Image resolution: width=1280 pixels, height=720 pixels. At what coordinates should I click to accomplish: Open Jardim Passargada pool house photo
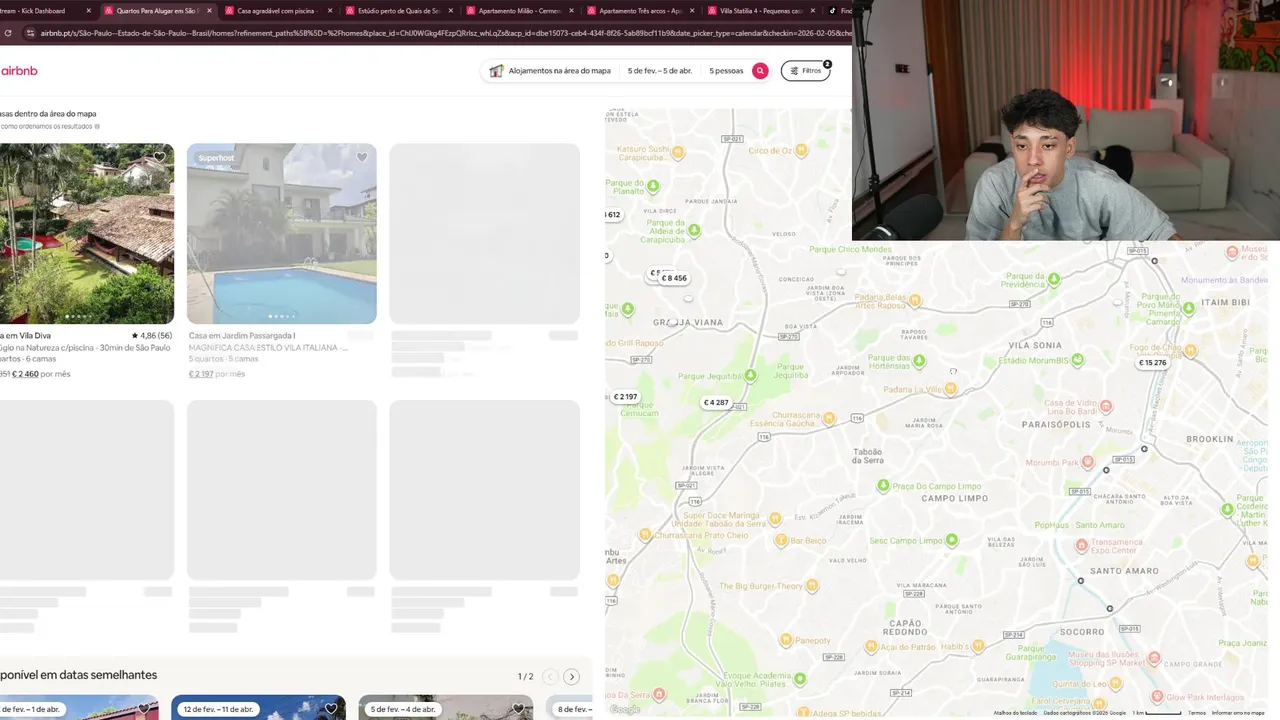tap(282, 233)
